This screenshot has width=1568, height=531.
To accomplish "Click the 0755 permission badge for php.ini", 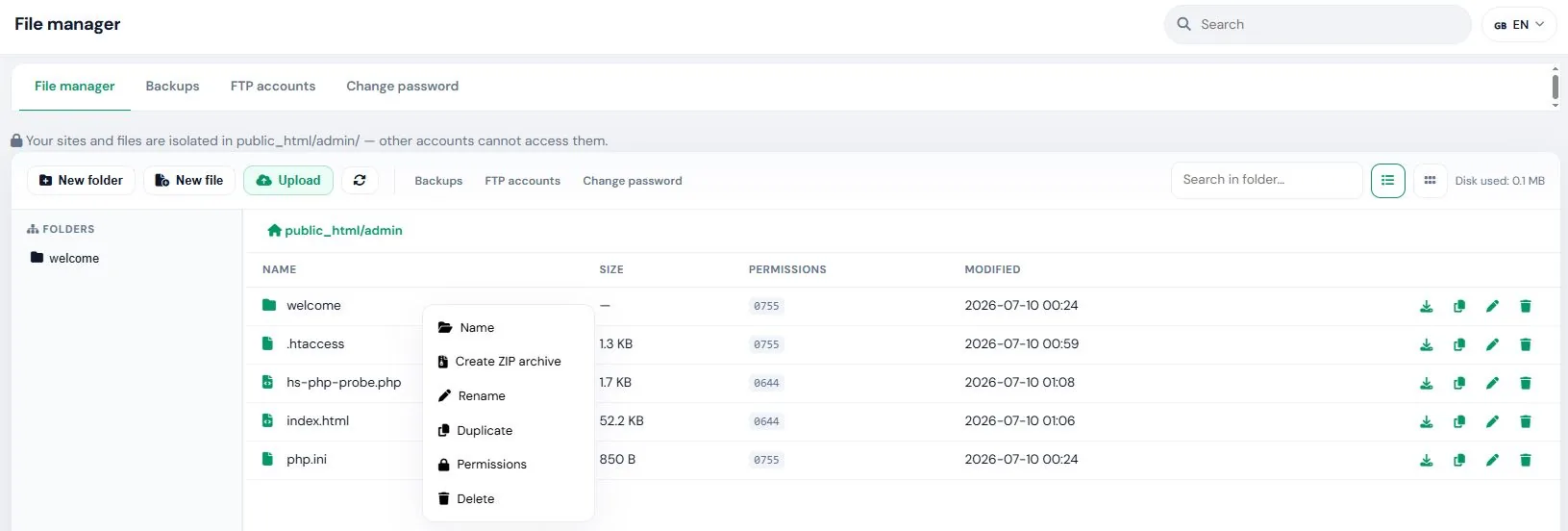I will pos(766,460).
